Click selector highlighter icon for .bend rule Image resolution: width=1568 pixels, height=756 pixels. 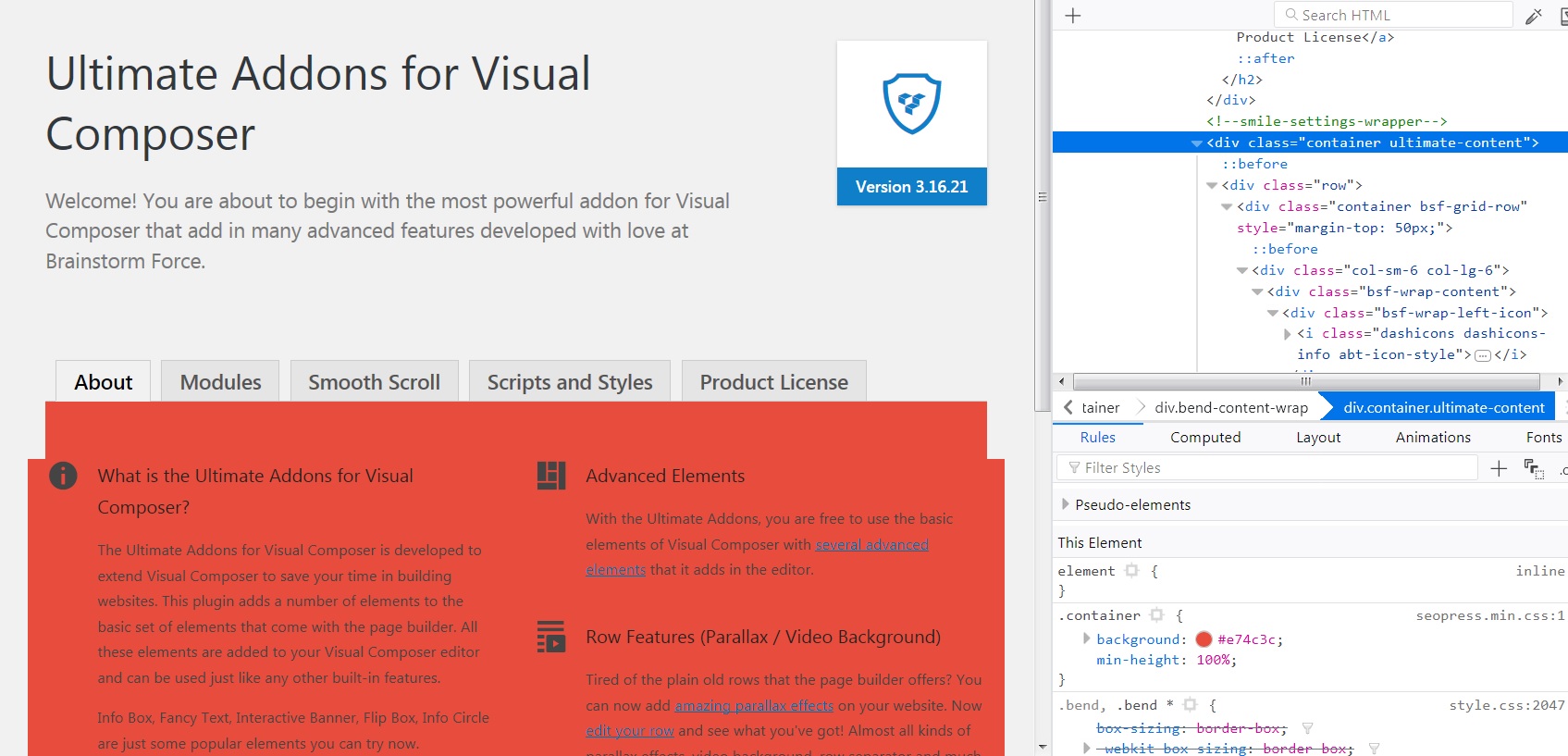pyautogui.click(x=1191, y=705)
